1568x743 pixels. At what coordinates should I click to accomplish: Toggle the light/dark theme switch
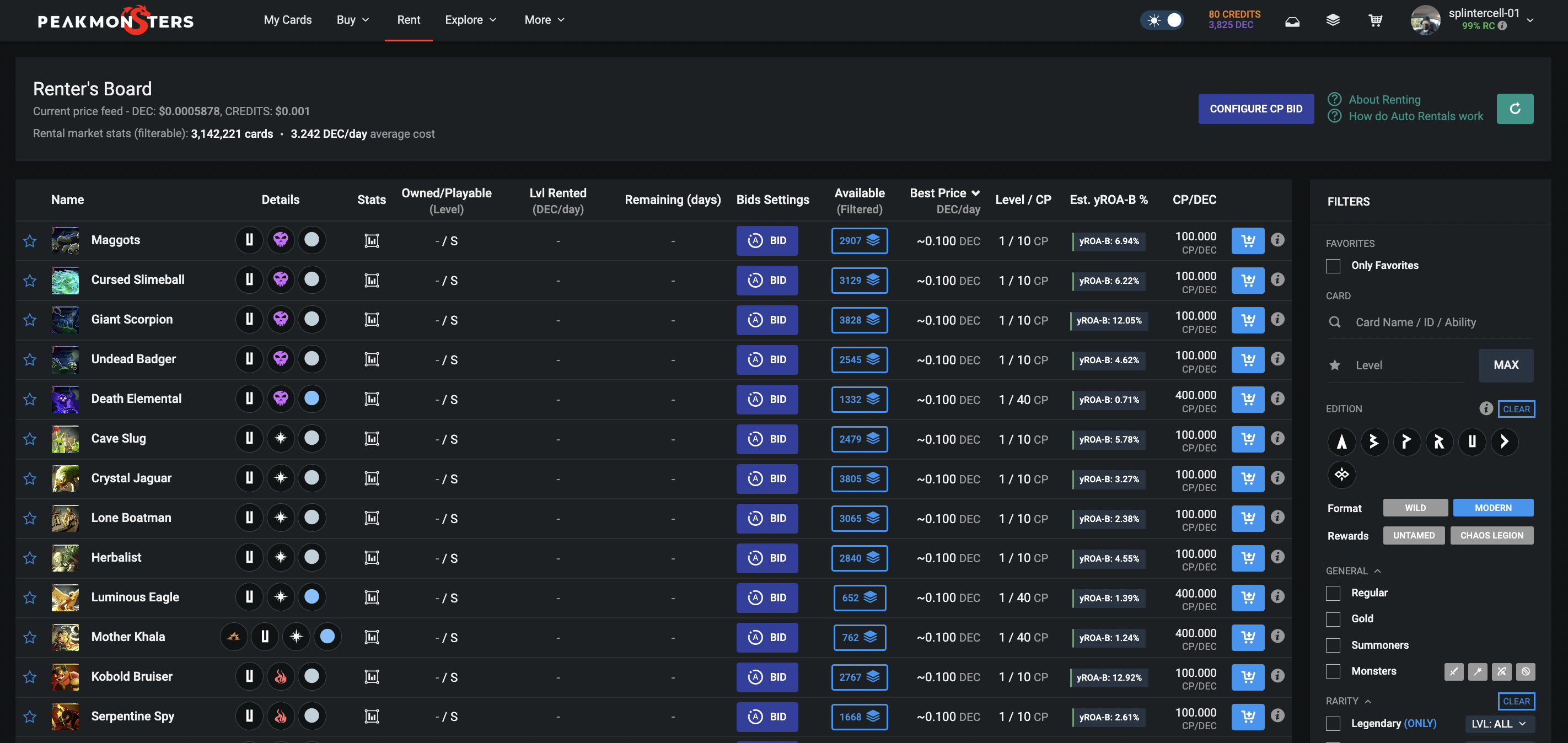1163,21
